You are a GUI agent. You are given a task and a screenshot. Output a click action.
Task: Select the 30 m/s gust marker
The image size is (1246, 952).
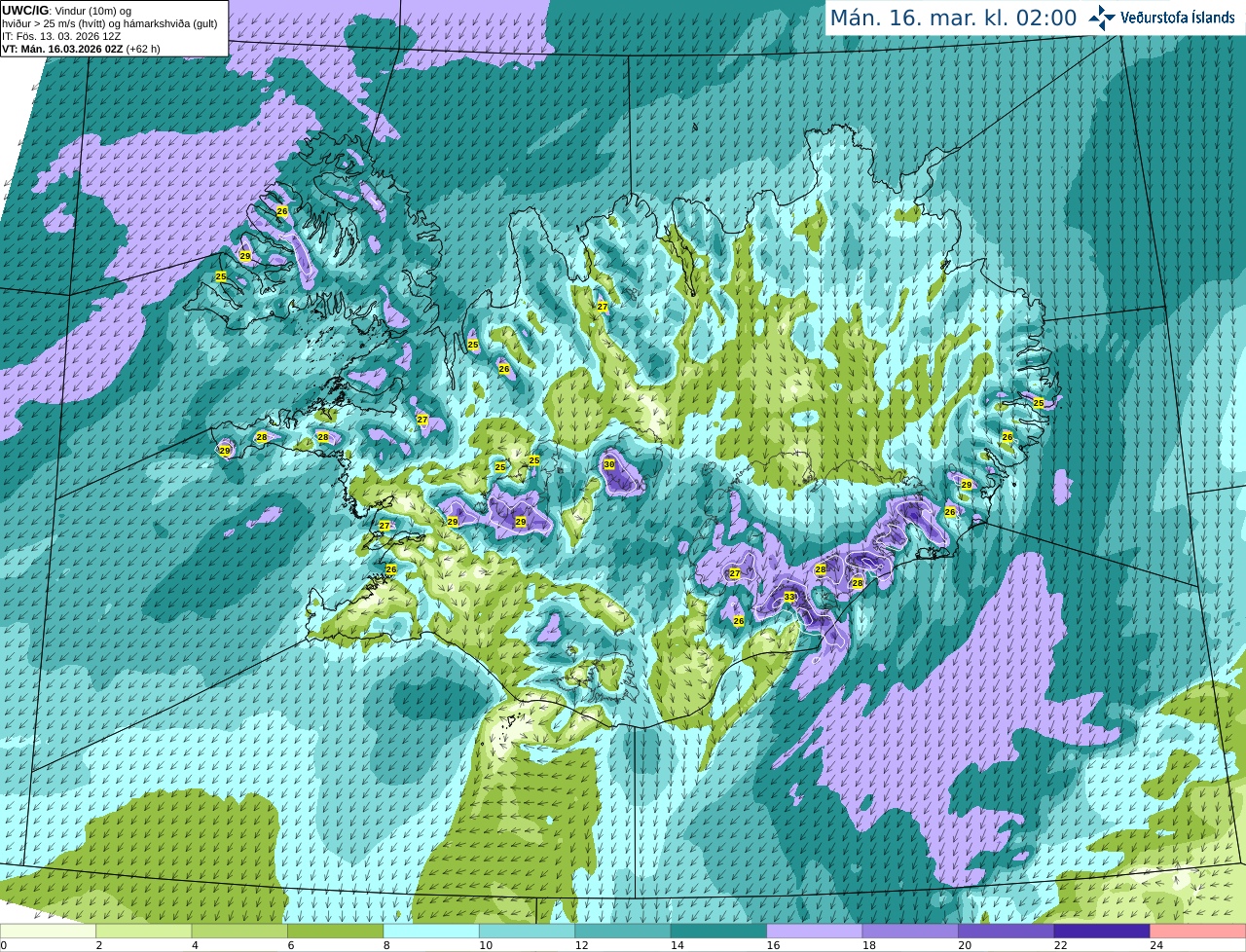pyautogui.click(x=609, y=464)
